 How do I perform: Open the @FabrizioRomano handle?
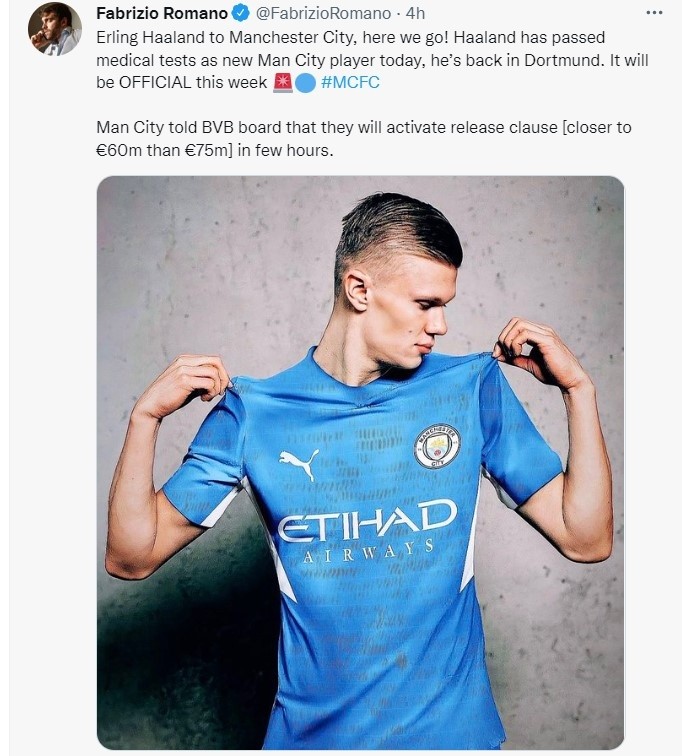[321, 14]
